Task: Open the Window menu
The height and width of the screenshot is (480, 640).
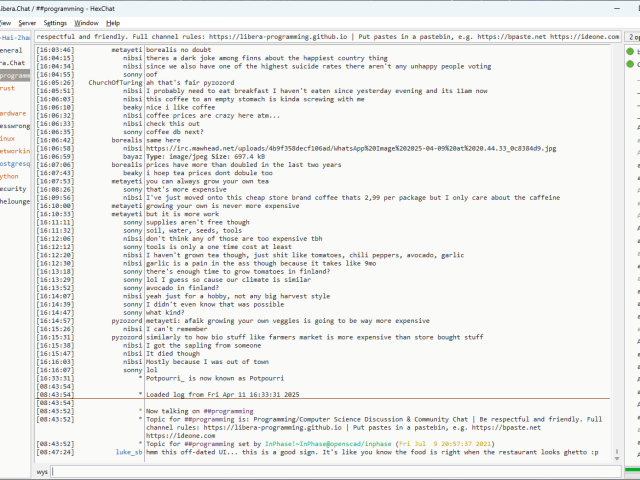Action: [x=87, y=22]
